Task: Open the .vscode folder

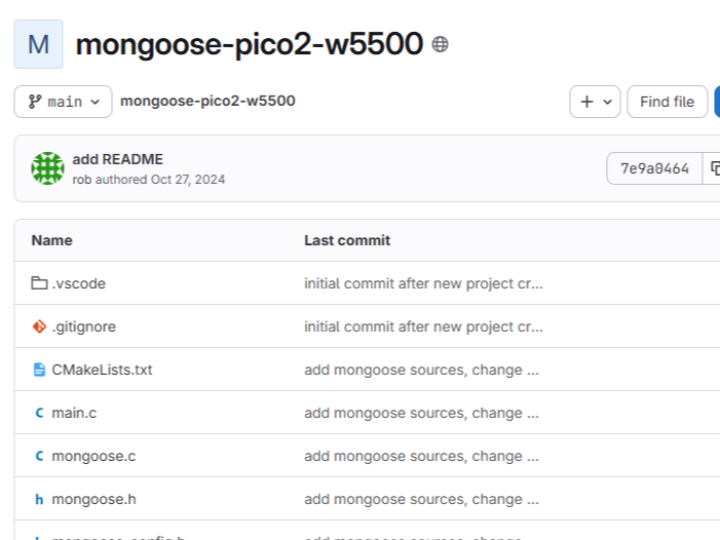Action: click(x=79, y=284)
